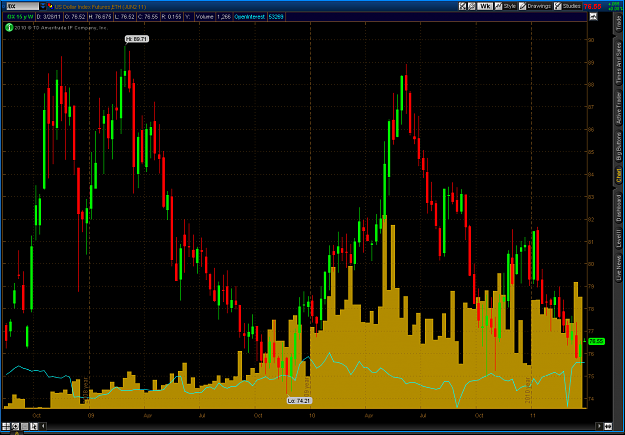Click the horizontal expand icon at bottom-right
Image resolution: width=625 pixels, height=435 pixels.
pyautogui.click(x=608, y=426)
